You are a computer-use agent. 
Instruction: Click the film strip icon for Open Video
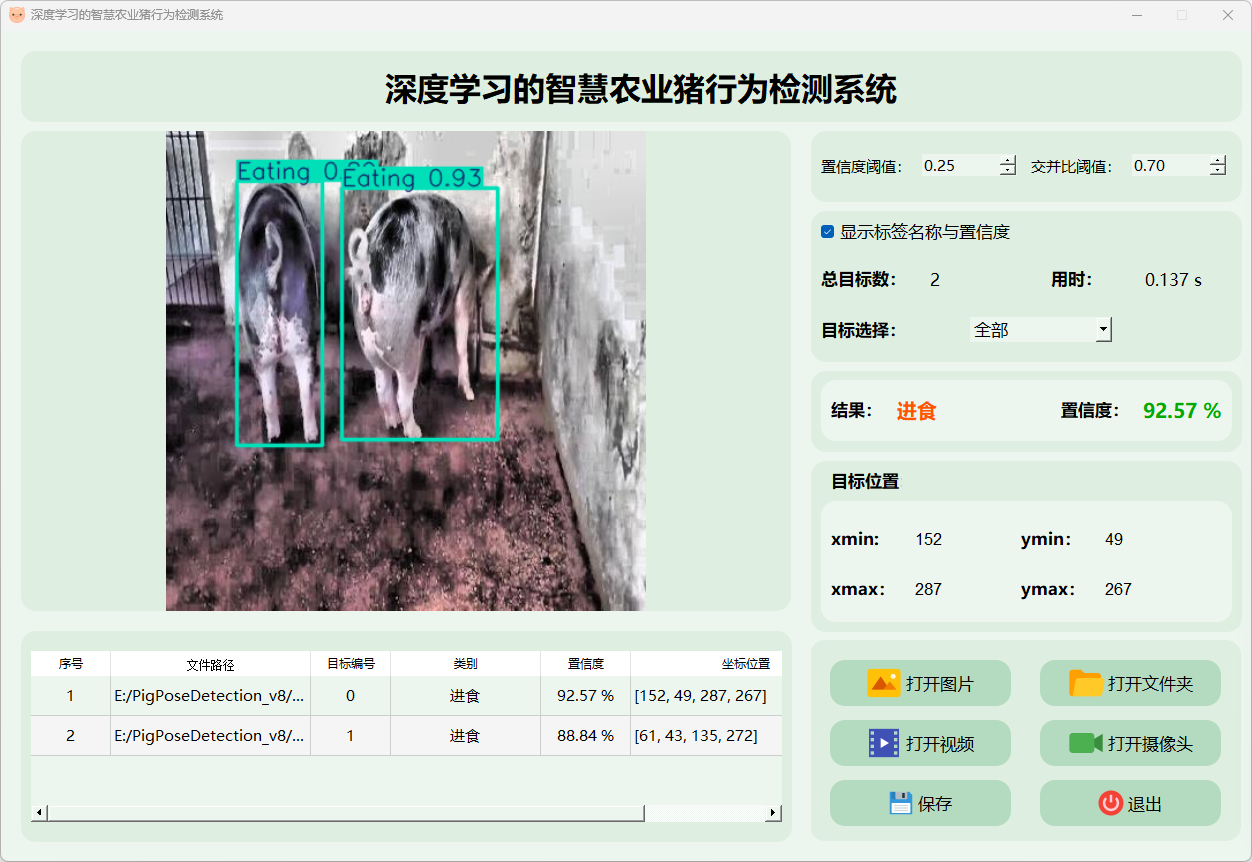pyautogui.click(x=884, y=743)
